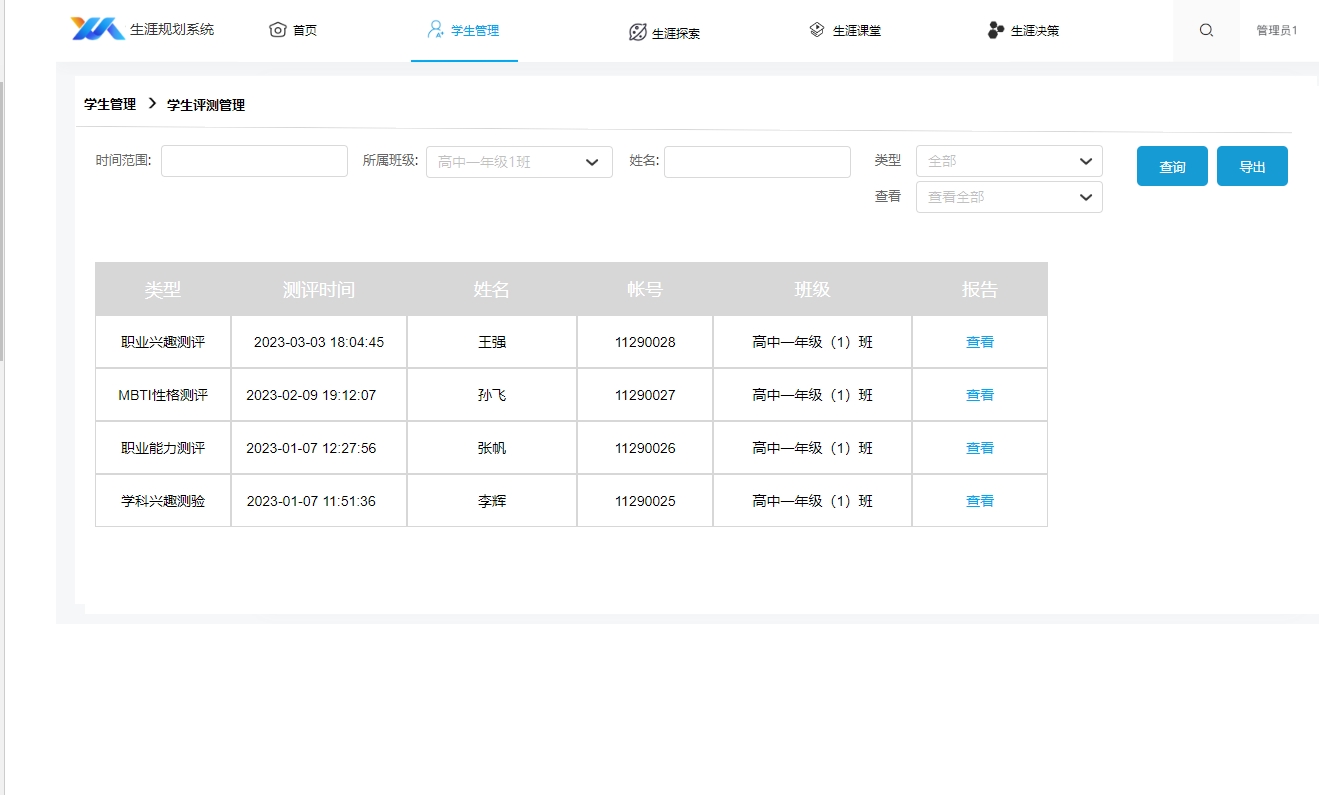Click the home icon beside 首页
This screenshot has height=795, width=1319.
click(278, 30)
